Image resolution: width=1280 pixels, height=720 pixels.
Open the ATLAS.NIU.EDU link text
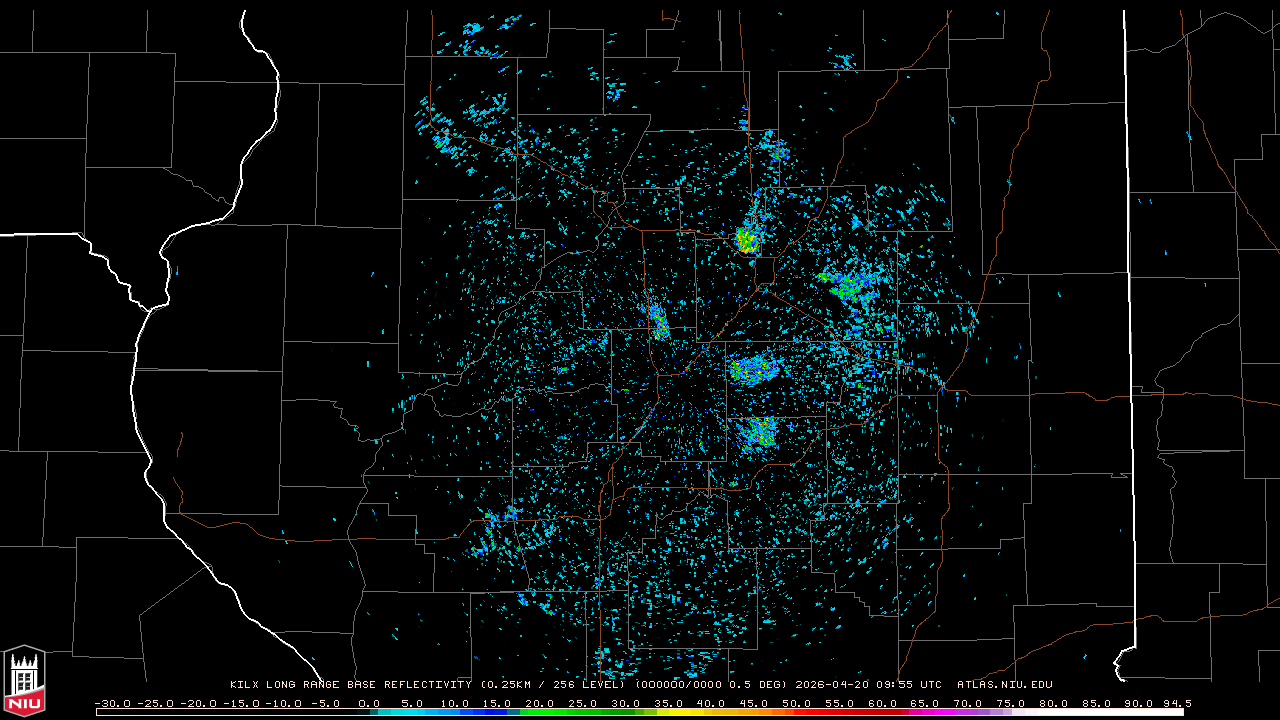pyautogui.click(x=1004, y=685)
